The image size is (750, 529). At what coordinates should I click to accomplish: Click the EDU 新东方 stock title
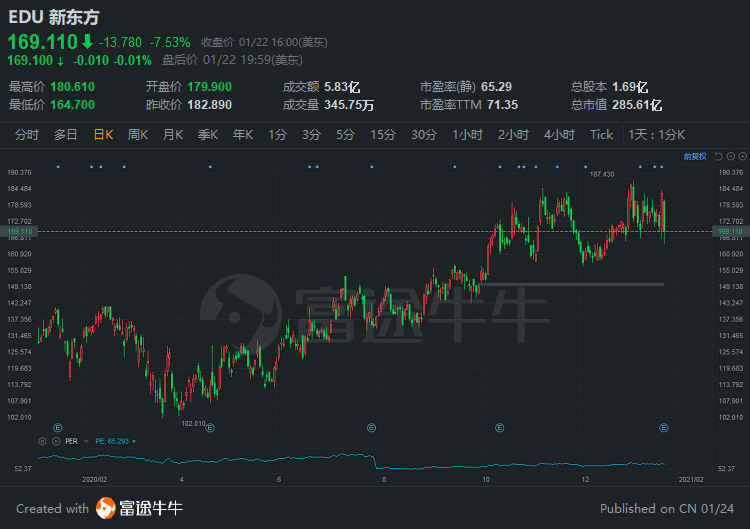pyautogui.click(x=54, y=17)
